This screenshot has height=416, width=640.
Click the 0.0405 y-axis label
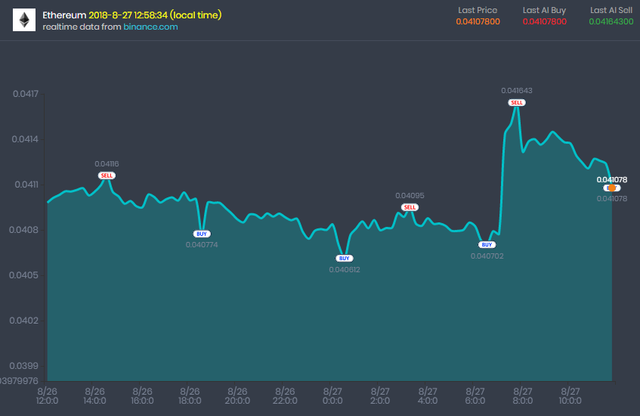coord(24,275)
